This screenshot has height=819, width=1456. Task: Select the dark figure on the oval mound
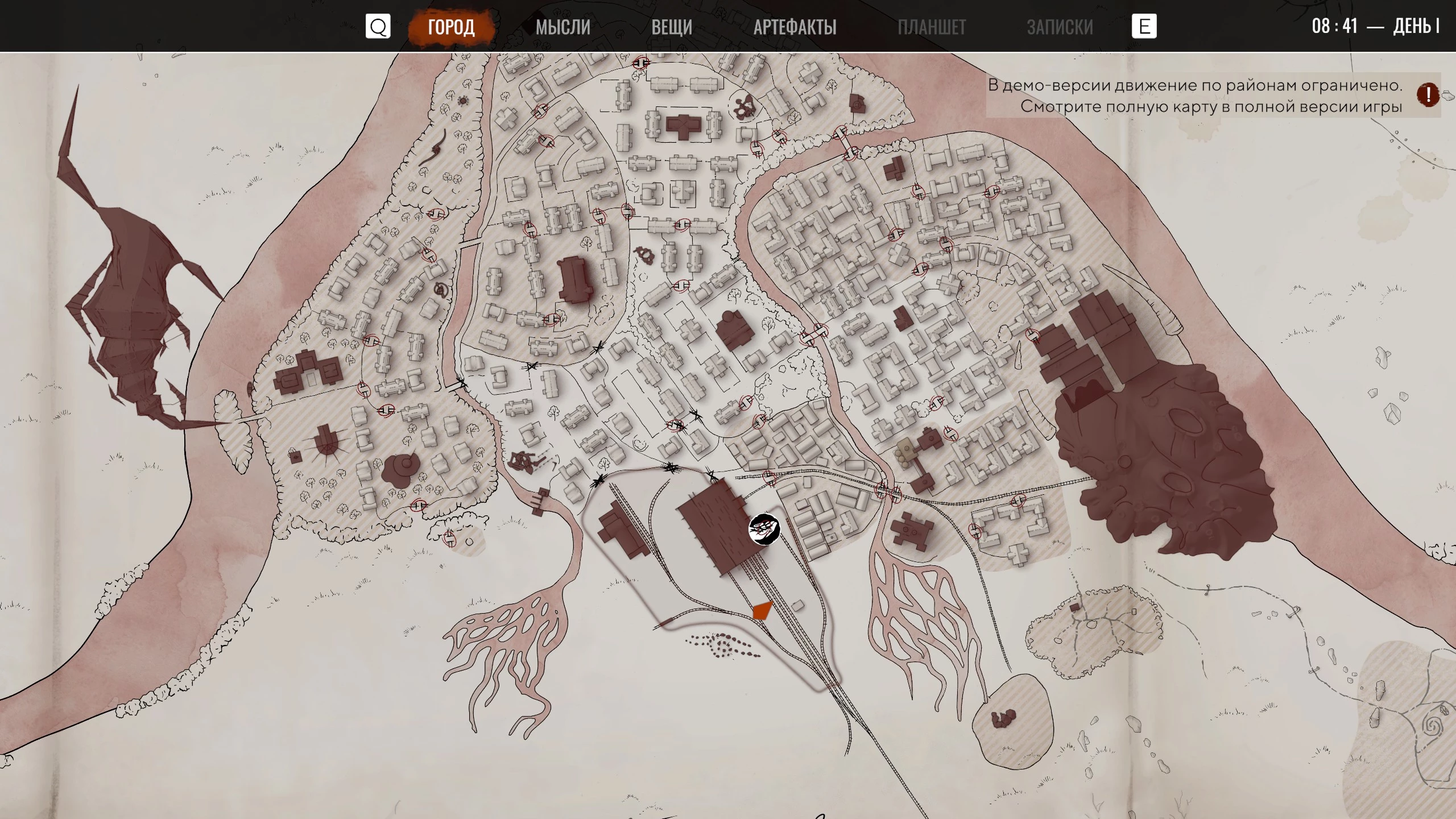click(1004, 719)
